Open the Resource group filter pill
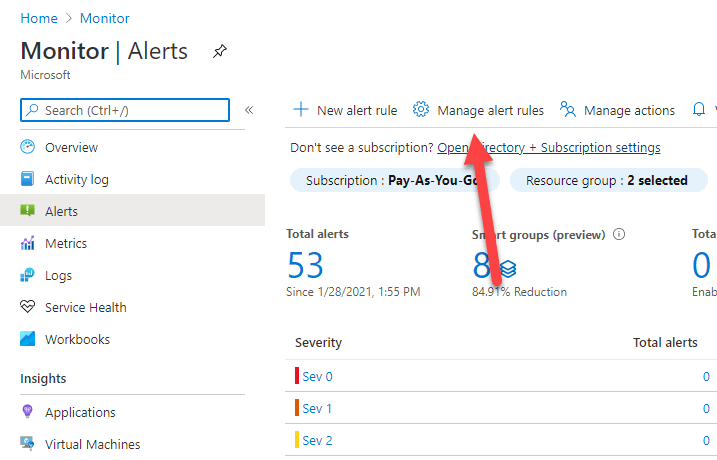Image resolution: width=717 pixels, height=460 pixels. pos(607,181)
